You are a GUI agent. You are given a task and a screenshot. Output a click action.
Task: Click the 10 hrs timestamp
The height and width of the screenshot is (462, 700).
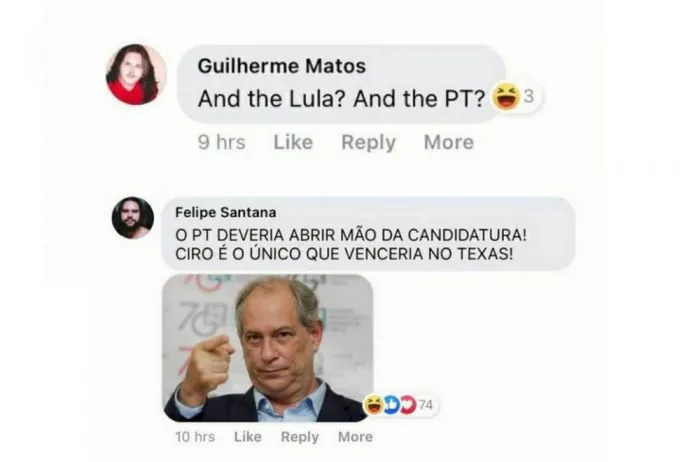tap(195, 437)
